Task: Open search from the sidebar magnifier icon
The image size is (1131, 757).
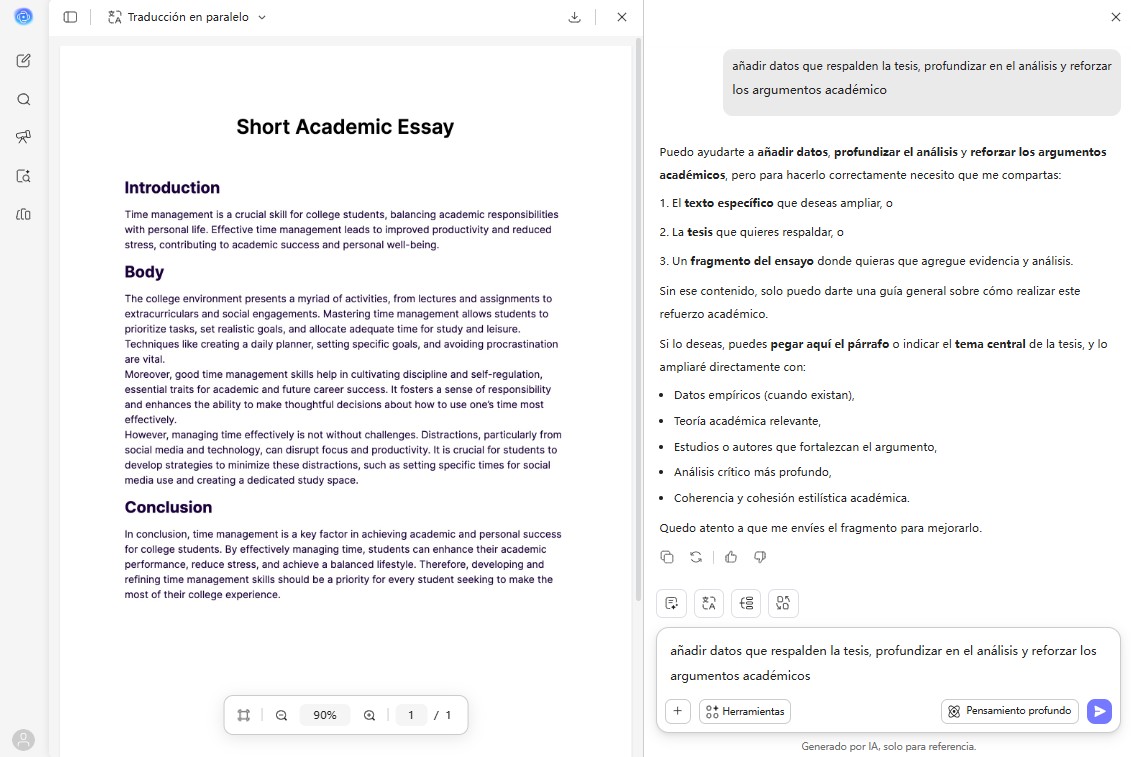Action: click(x=23, y=100)
